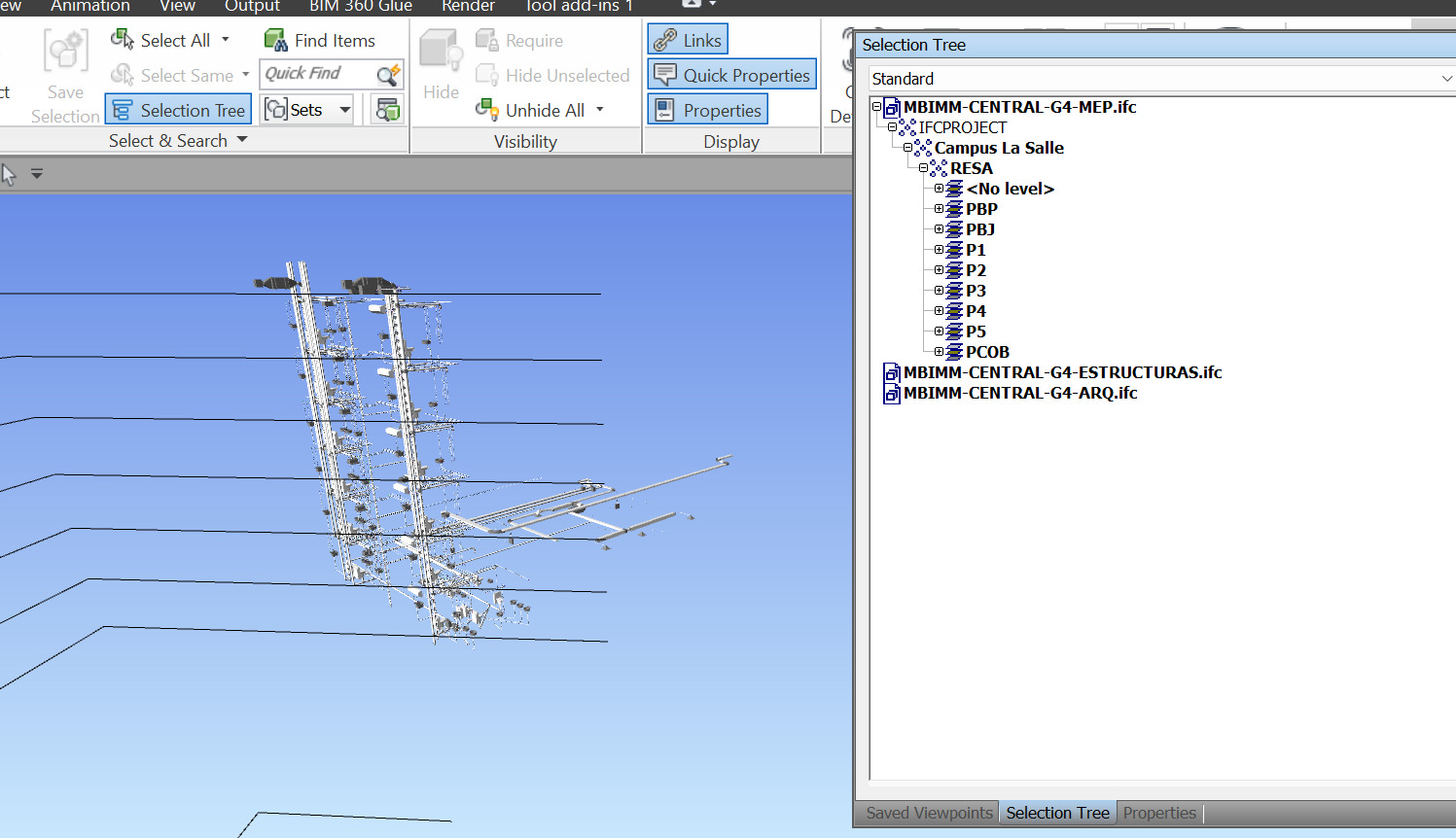The image size is (1456, 838).
Task: Open the Standard selection tree dropdown
Action: click(1446, 78)
